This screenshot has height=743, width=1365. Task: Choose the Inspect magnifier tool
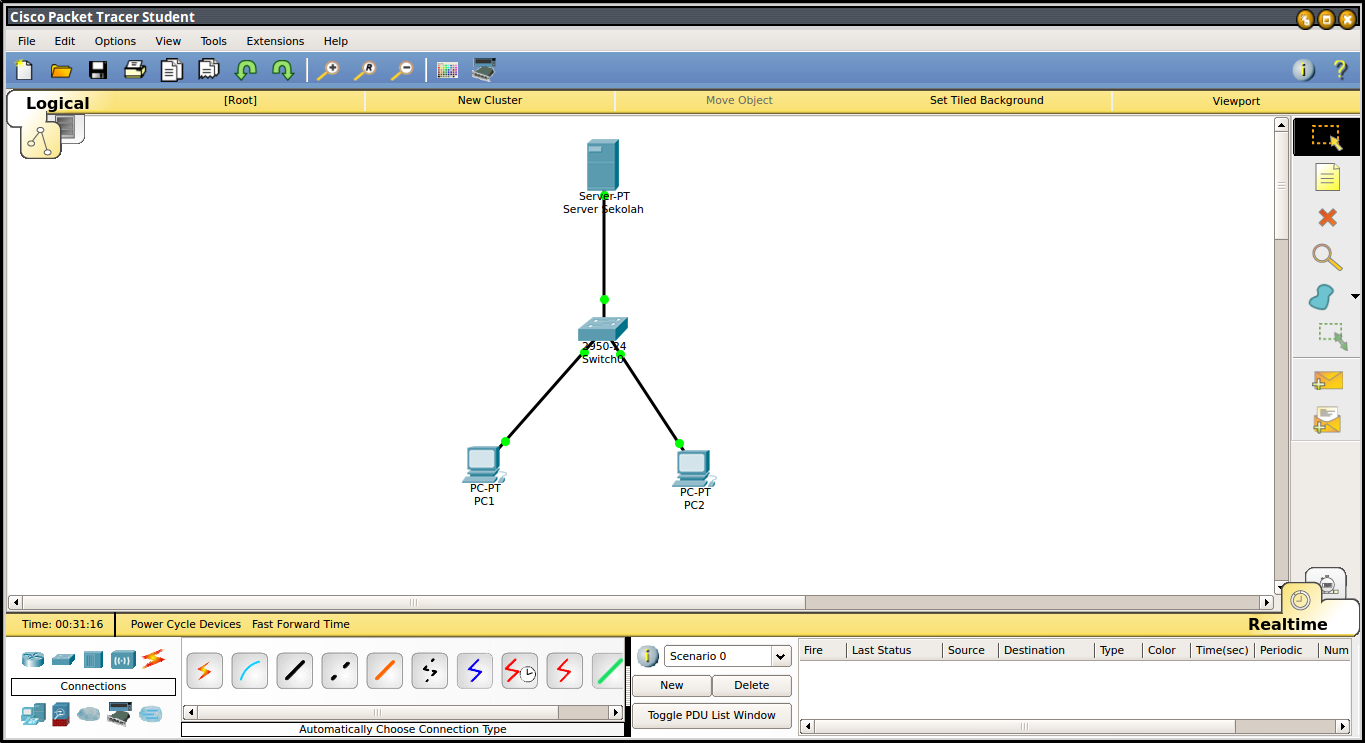point(1327,257)
